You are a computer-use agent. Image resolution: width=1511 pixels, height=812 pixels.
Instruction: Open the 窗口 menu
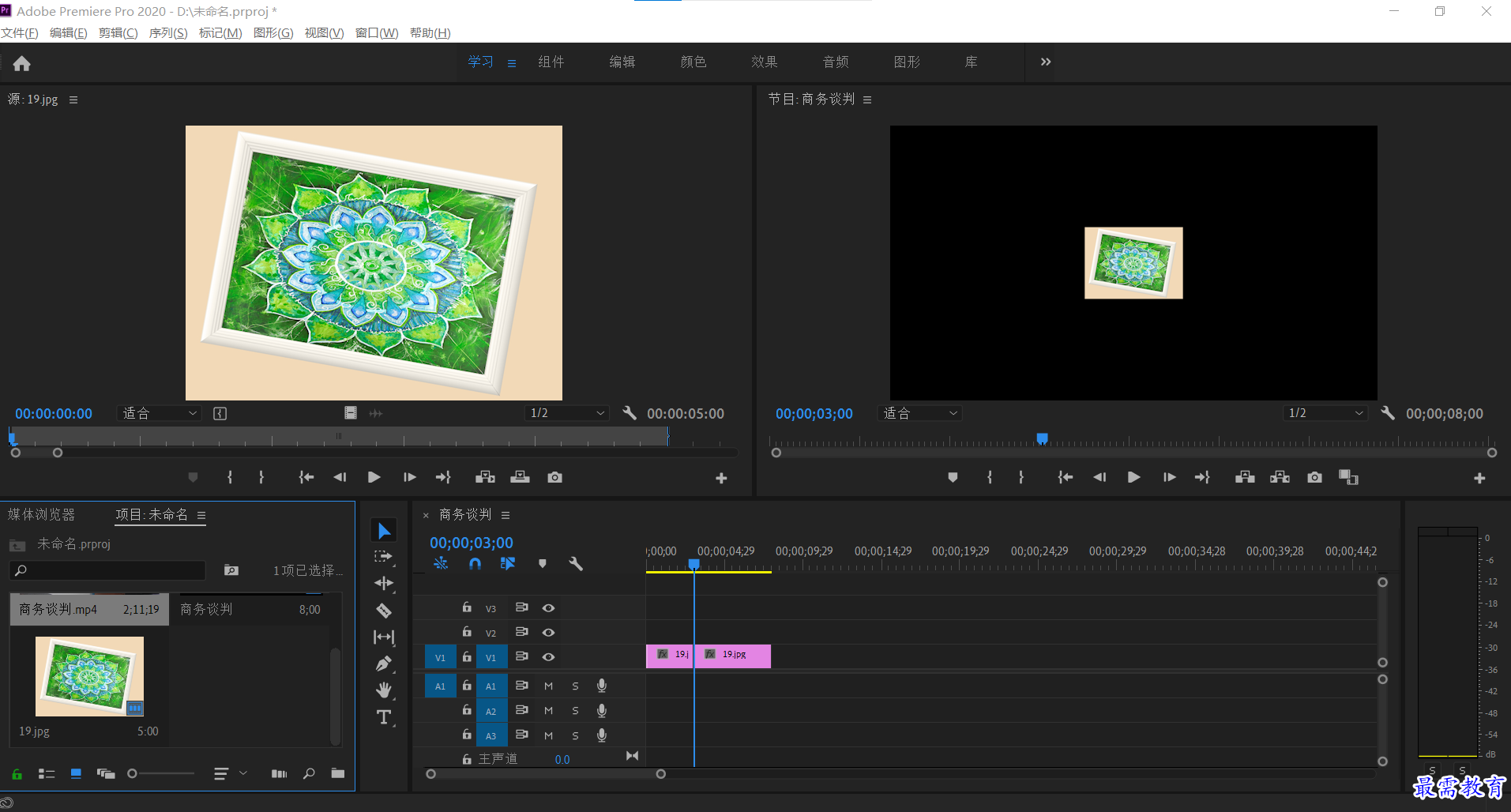[x=377, y=32]
